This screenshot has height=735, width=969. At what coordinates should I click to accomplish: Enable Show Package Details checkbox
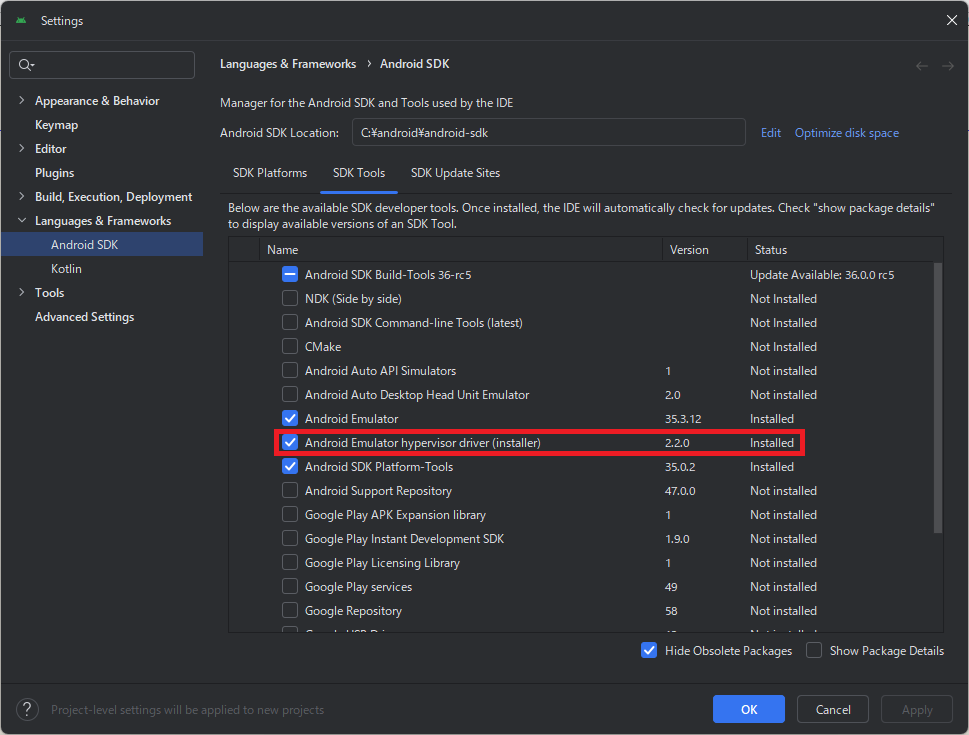click(814, 651)
